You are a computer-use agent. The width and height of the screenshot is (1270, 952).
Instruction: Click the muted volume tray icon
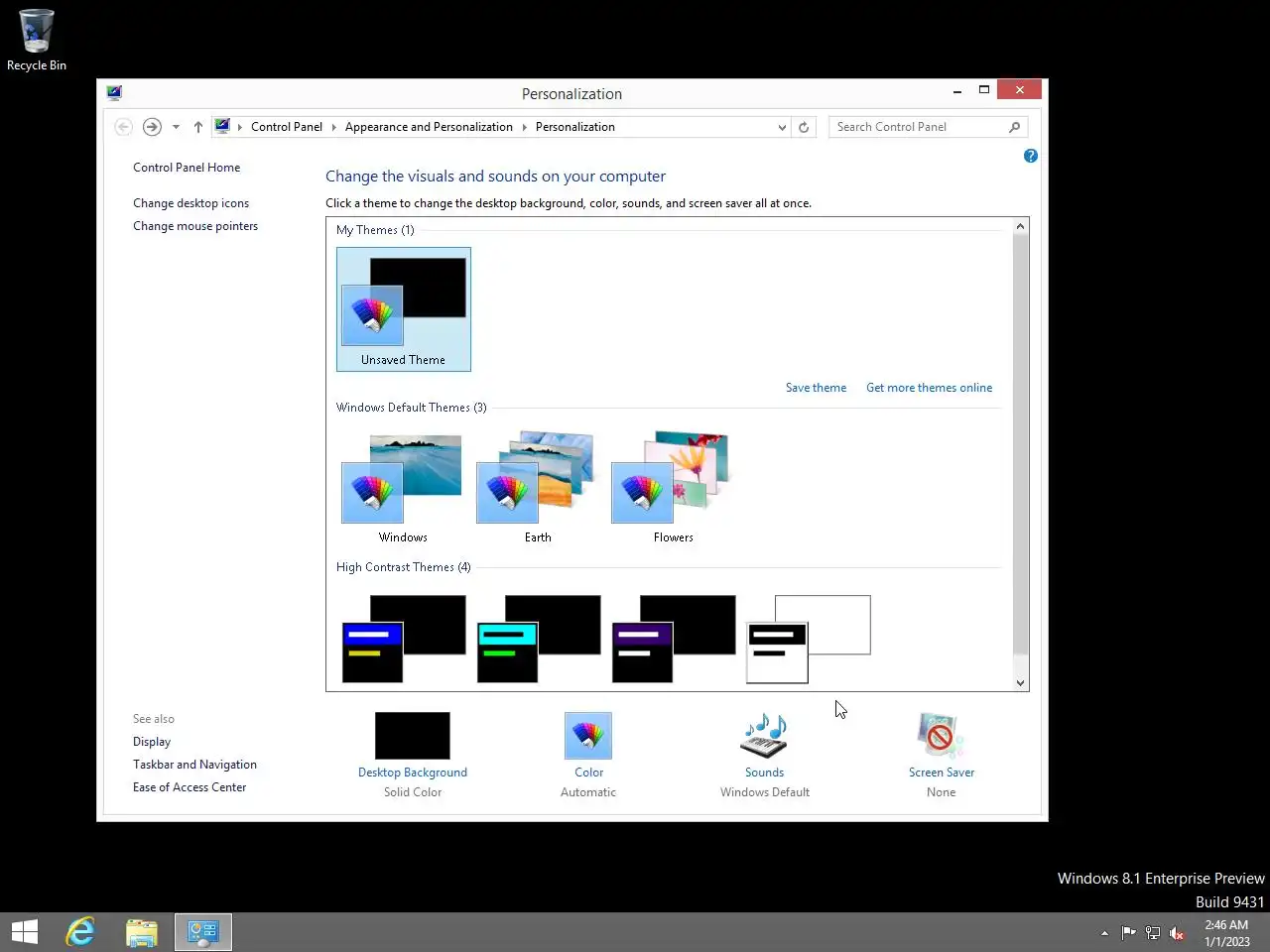tap(1177, 932)
